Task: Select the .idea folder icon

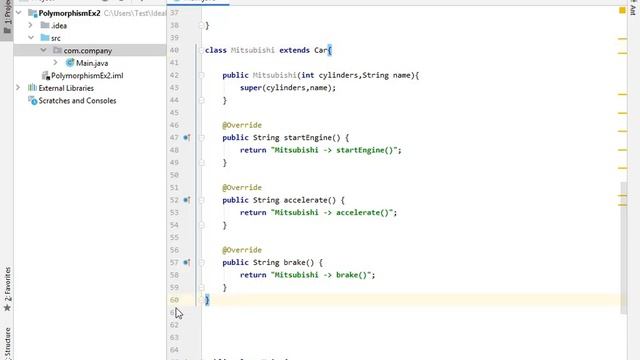Action: point(45,25)
